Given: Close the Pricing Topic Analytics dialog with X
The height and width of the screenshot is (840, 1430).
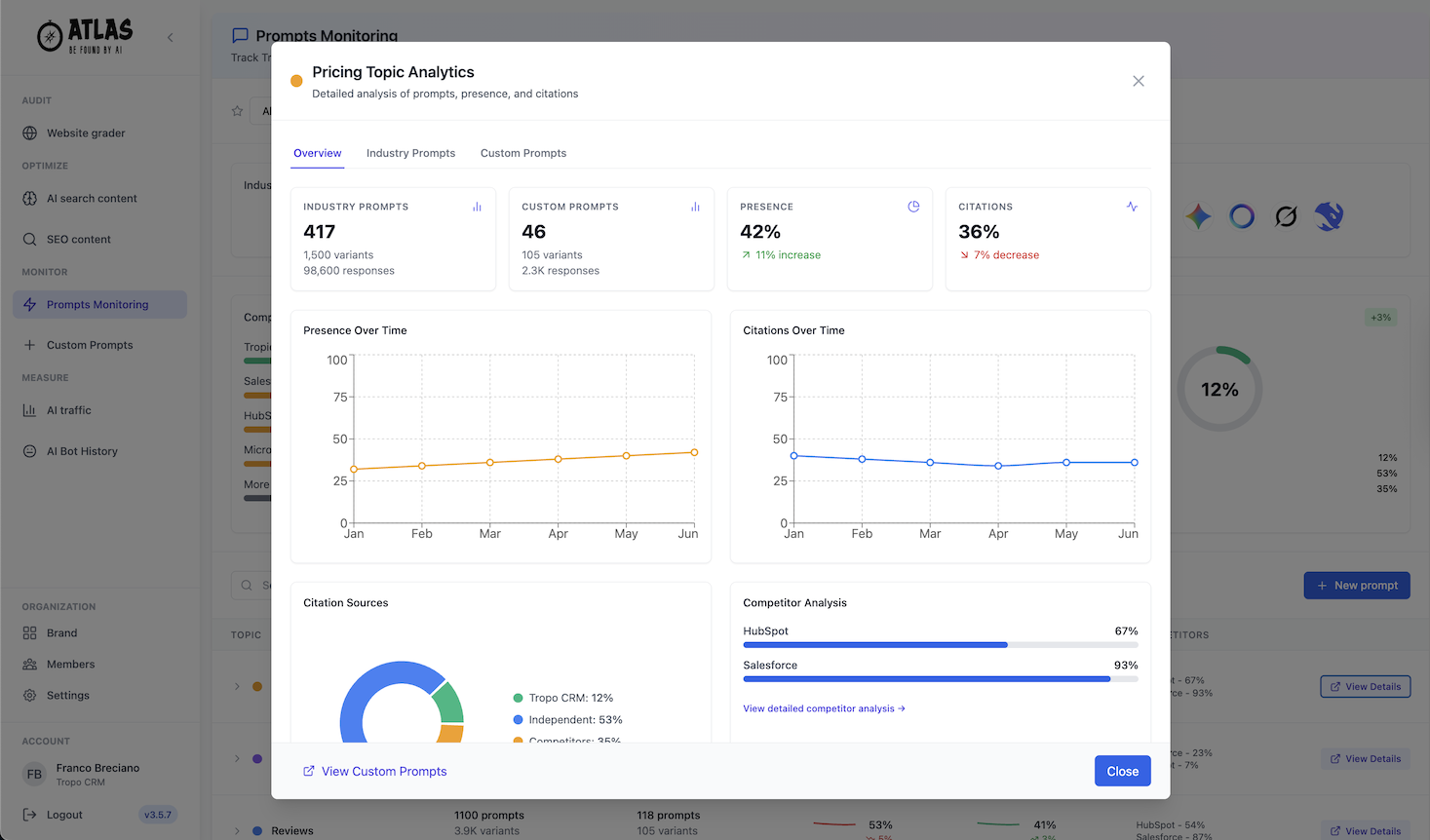Looking at the screenshot, I should click(x=1139, y=81).
